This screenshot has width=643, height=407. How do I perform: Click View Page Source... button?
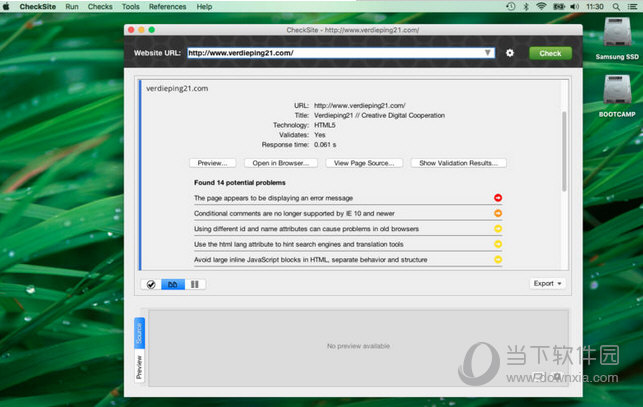click(364, 163)
